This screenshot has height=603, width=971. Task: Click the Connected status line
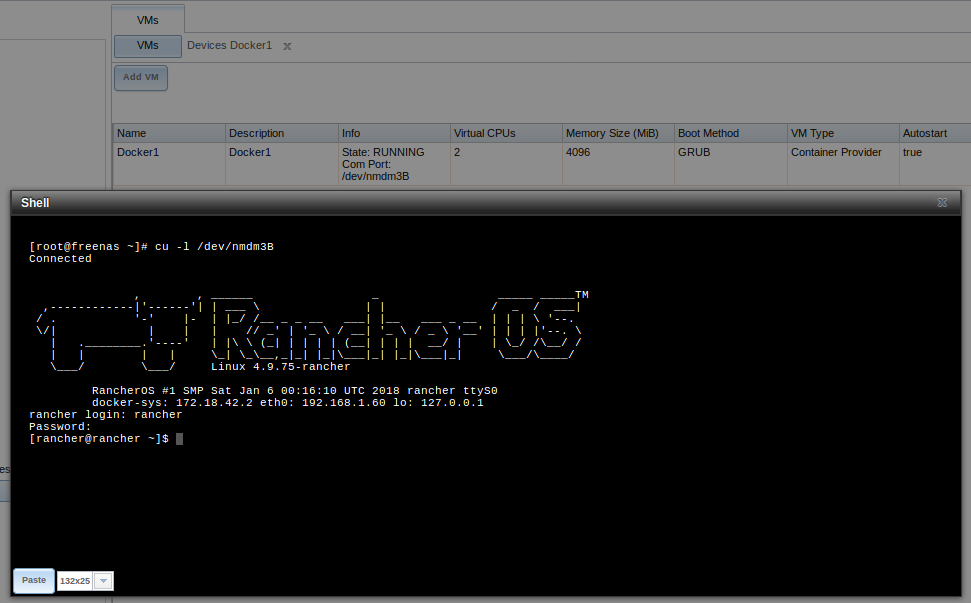[x=60, y=259]
